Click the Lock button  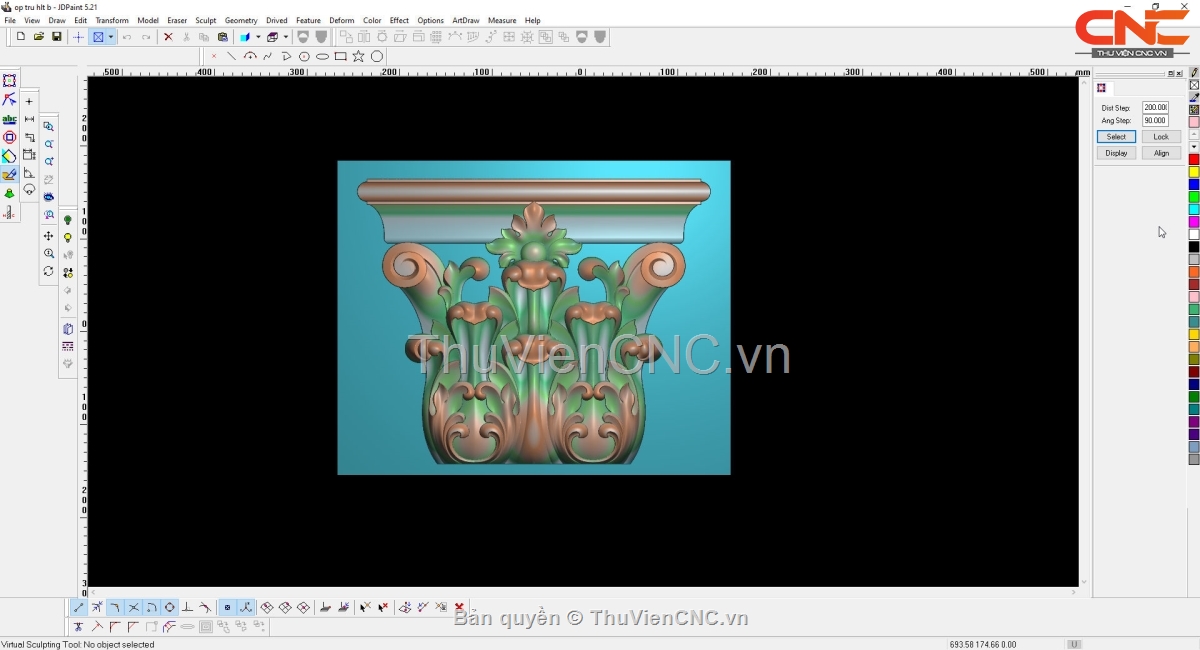tap(1160, 136)
